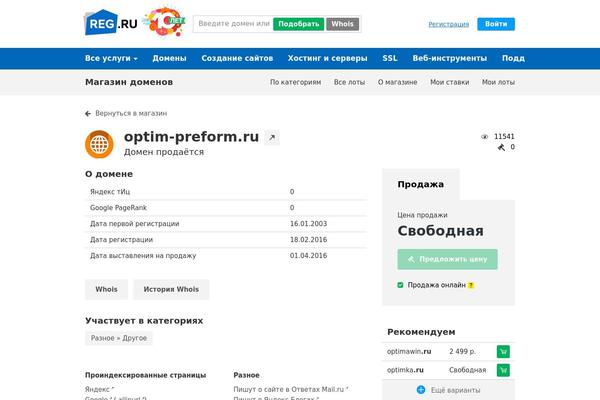Click the Магазин доменов heading
This screenshot has width=600, height=400.
point(129,82)
